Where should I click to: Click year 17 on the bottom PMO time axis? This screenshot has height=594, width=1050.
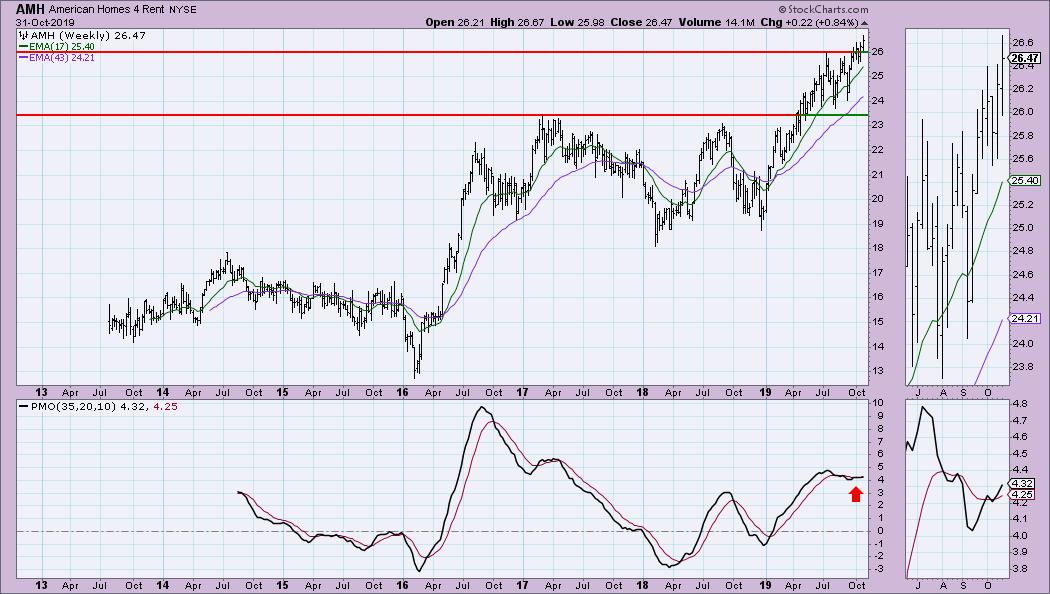click(x=522, y=585)
